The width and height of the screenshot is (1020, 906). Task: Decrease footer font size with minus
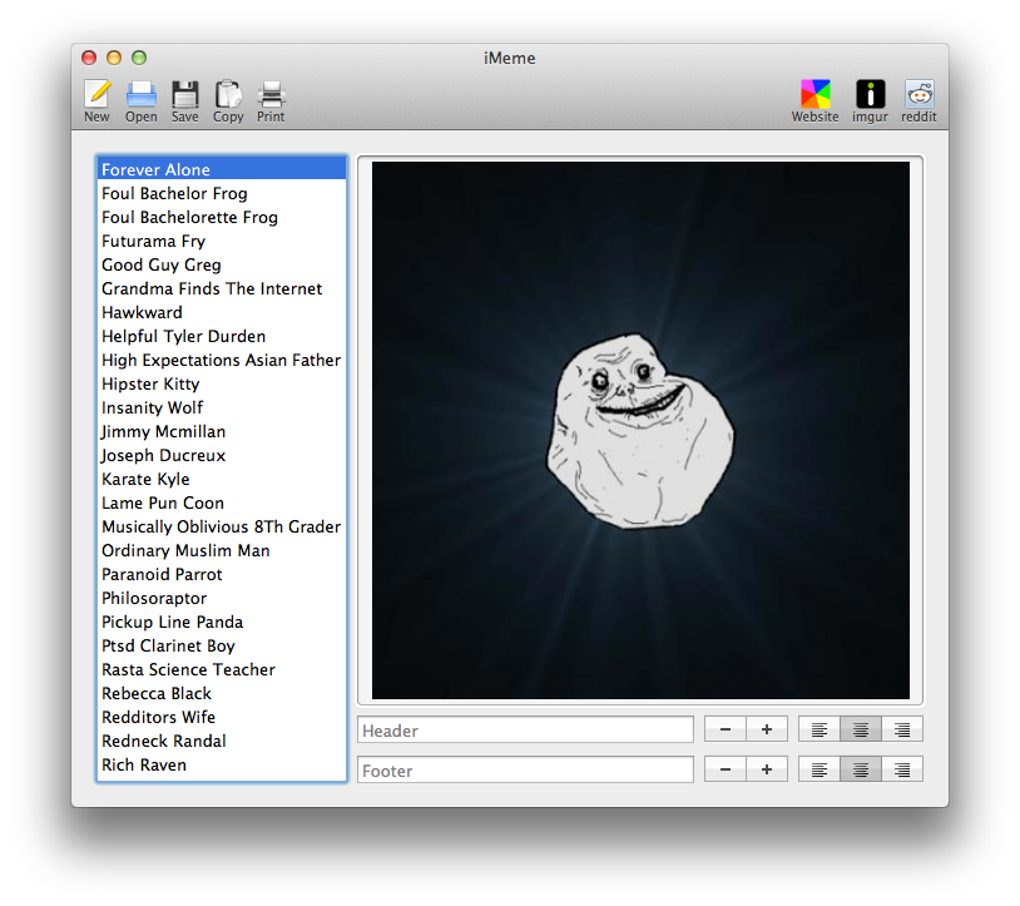tap(725, 769)
